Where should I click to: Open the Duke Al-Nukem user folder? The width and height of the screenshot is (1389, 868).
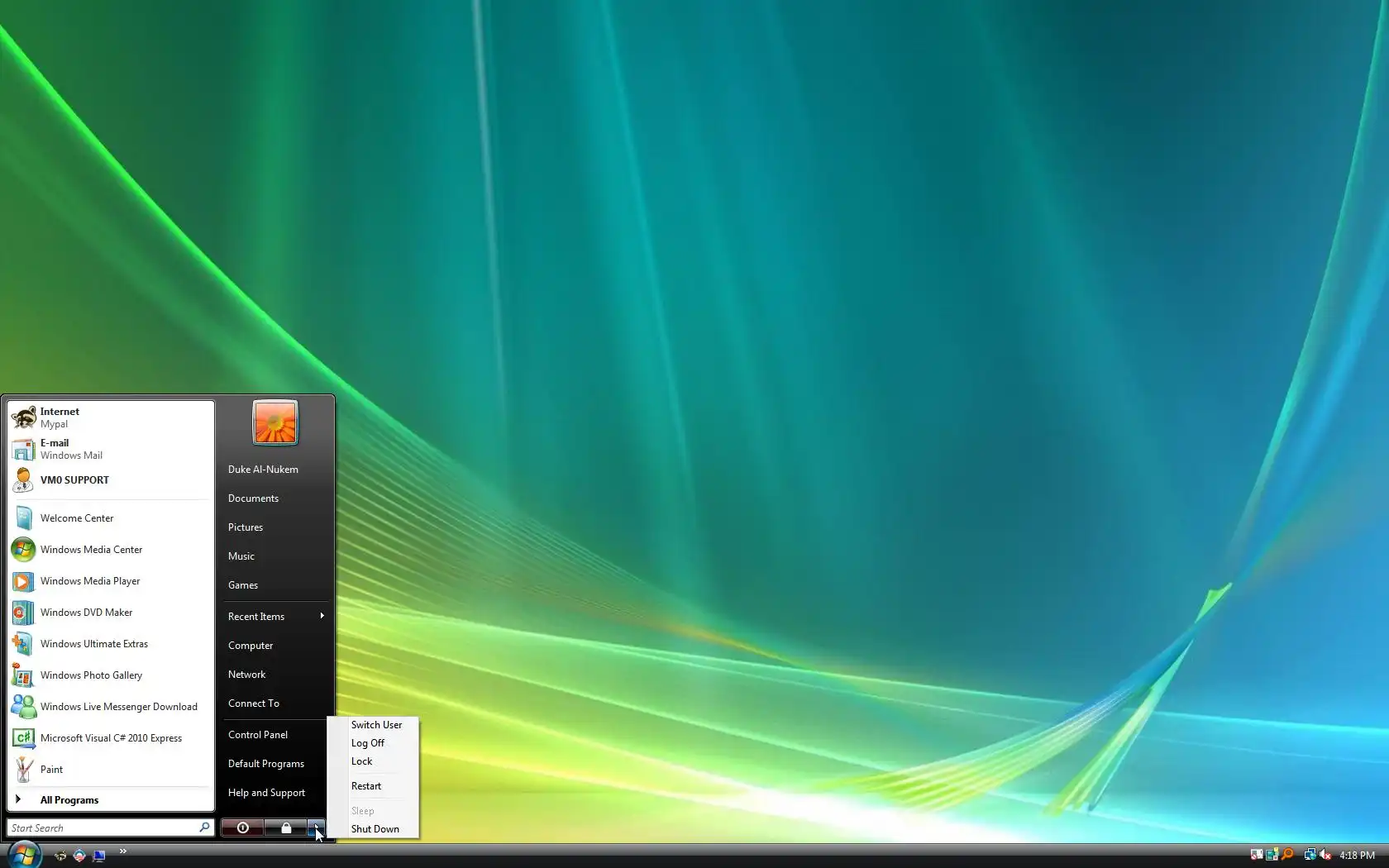[276, 470]
